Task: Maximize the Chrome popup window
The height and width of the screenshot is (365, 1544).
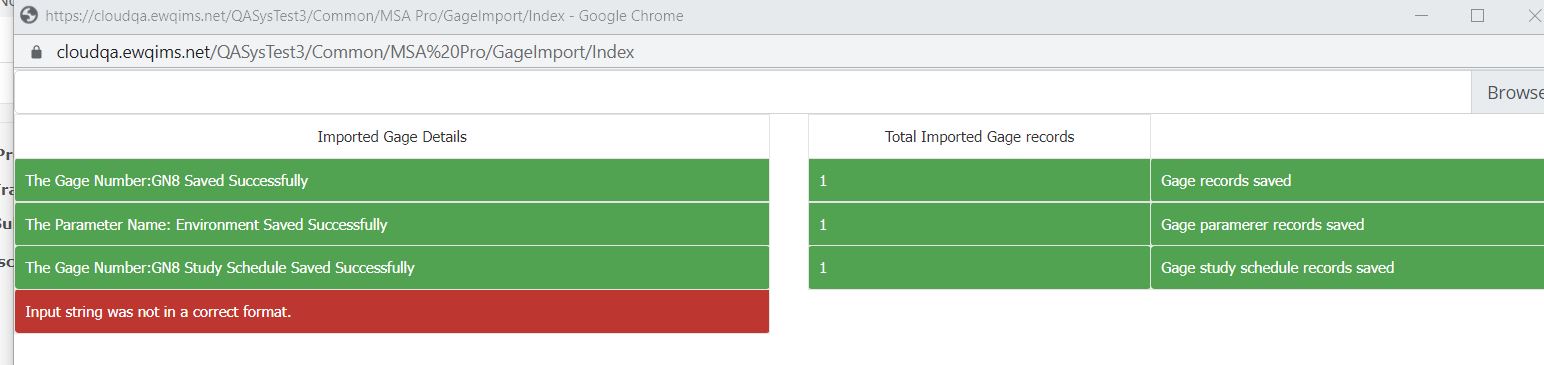Action: 1477,16
